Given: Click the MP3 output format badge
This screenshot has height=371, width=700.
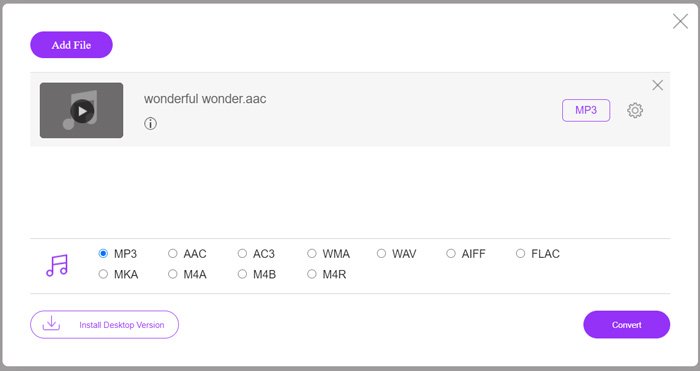Looking at the screenshot, I should 586,110.
